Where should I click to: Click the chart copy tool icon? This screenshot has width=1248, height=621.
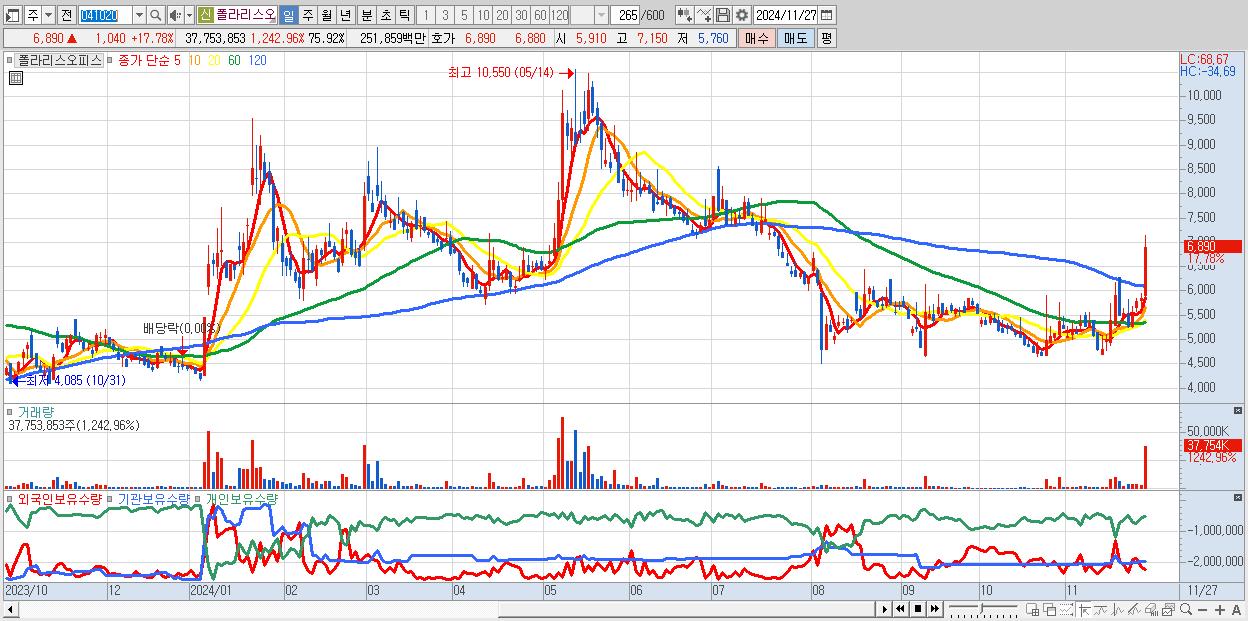(1168, 610)
